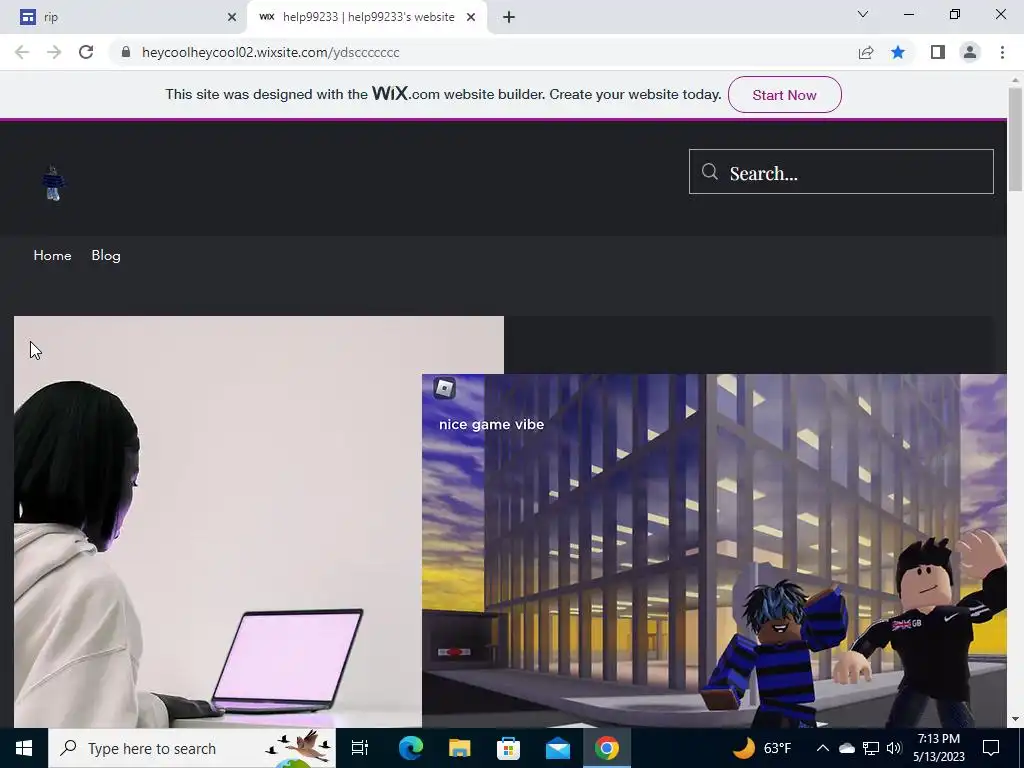The height and width of the screenshot is (768, 1024).
Task: Open network settings tray icon
Action: coord(871,748)
